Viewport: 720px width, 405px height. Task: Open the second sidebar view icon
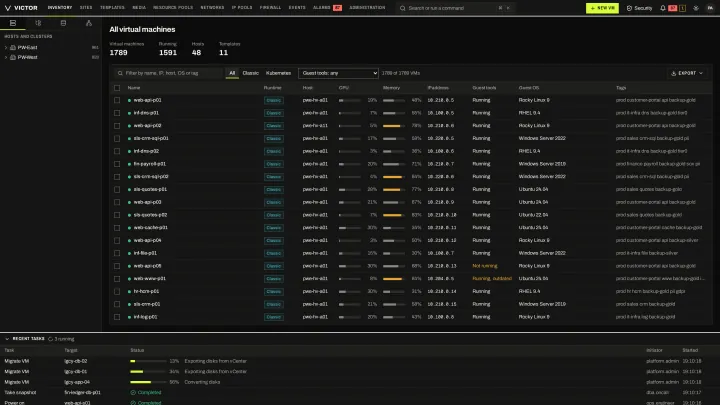tap(38, 23)
